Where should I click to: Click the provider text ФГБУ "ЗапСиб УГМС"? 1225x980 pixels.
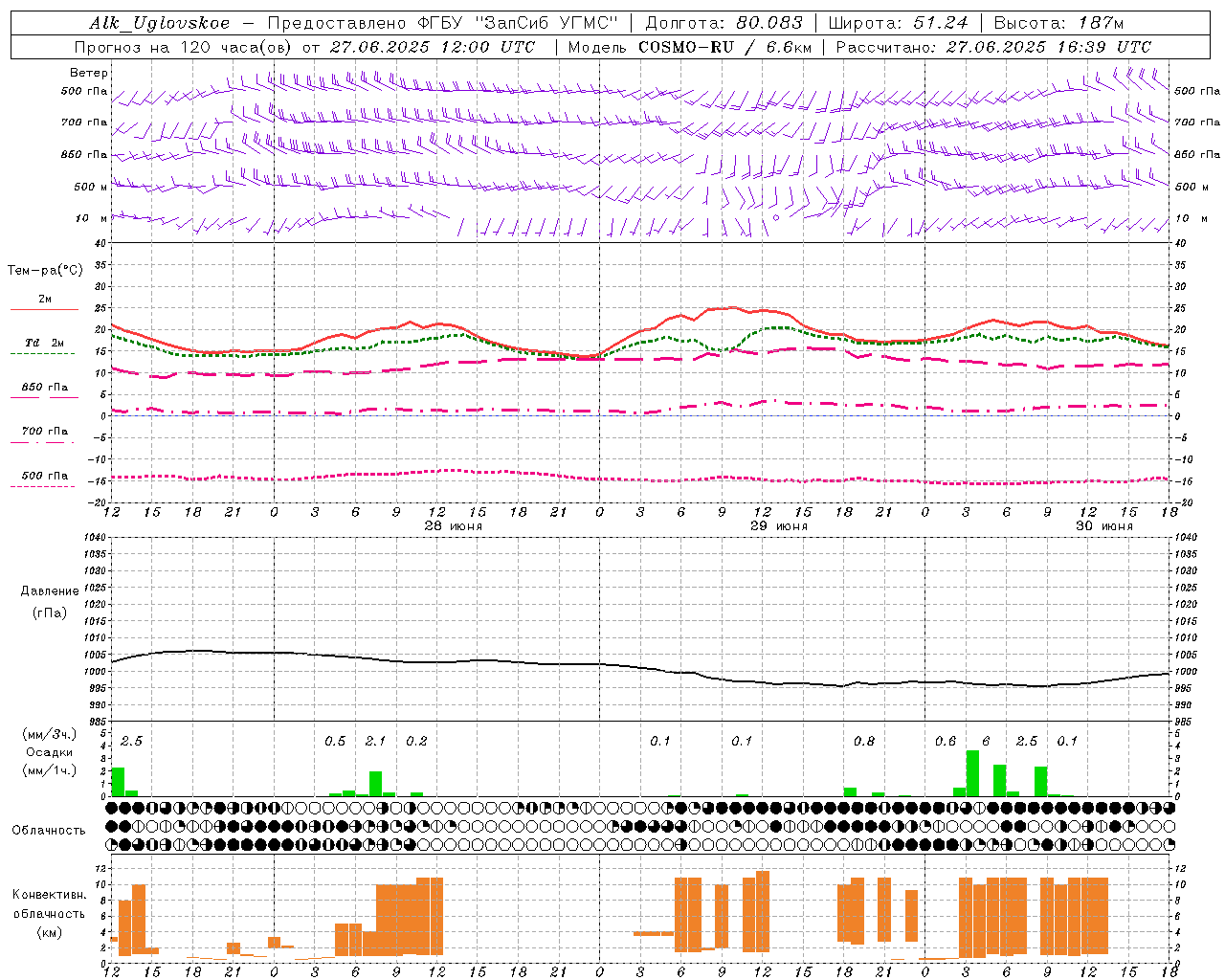(519, 23)
